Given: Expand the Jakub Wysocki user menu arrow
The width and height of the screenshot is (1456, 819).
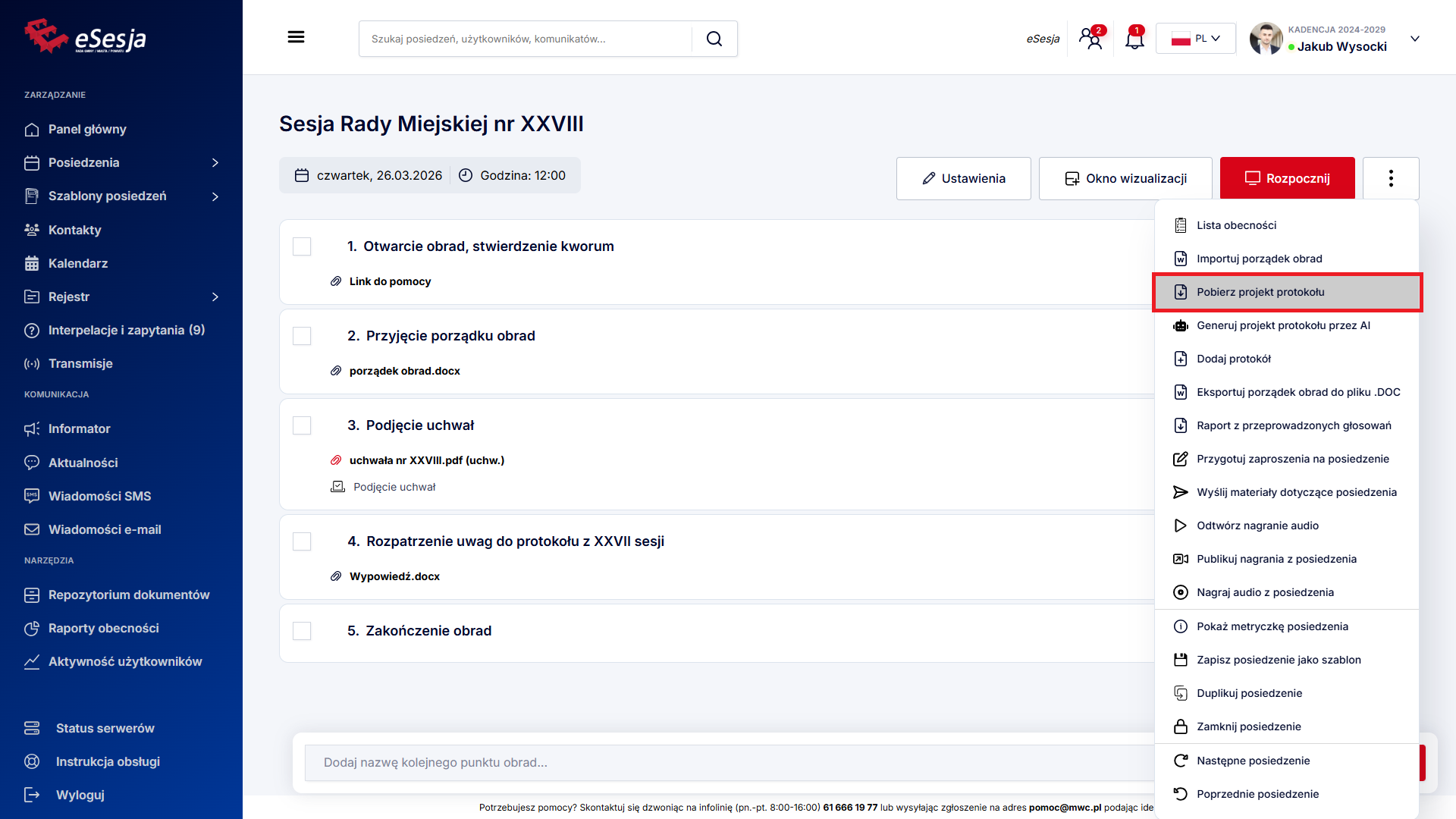Looking at the screenshot, I should (x=1414, y=39).
